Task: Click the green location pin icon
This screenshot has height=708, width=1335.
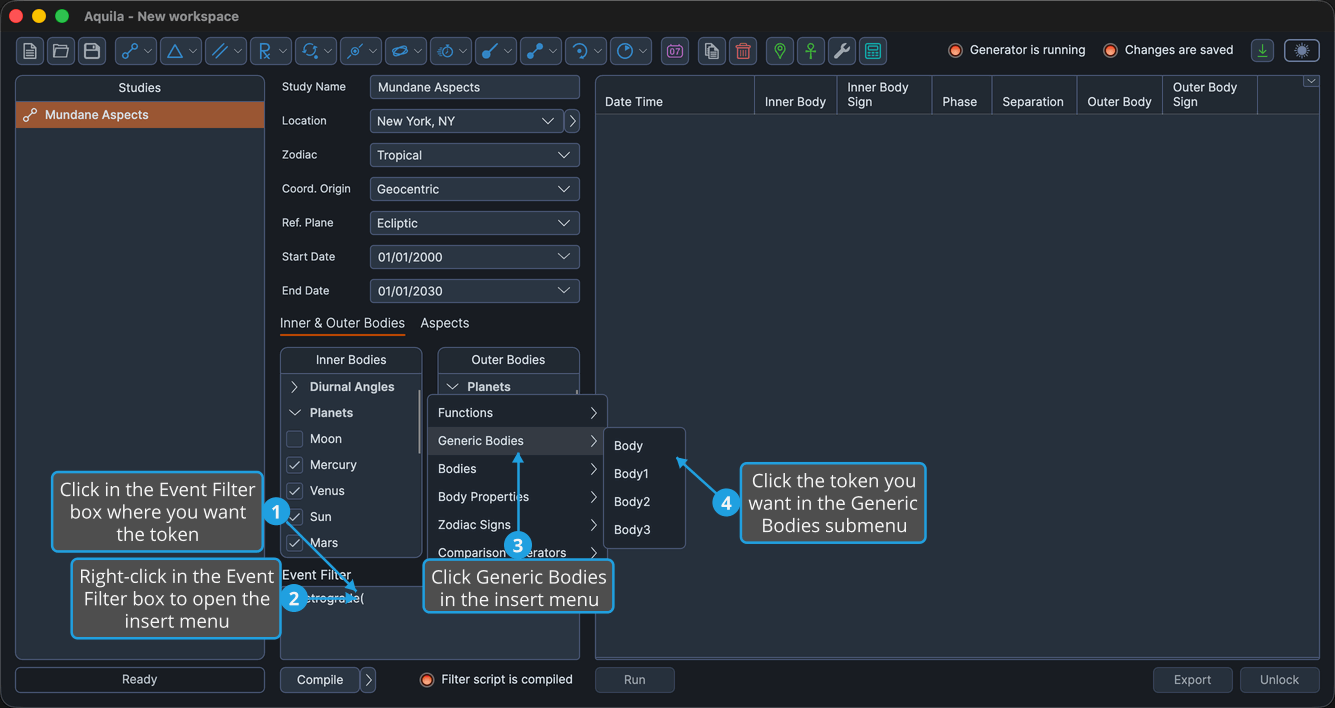Action: (x=780, y=51)
